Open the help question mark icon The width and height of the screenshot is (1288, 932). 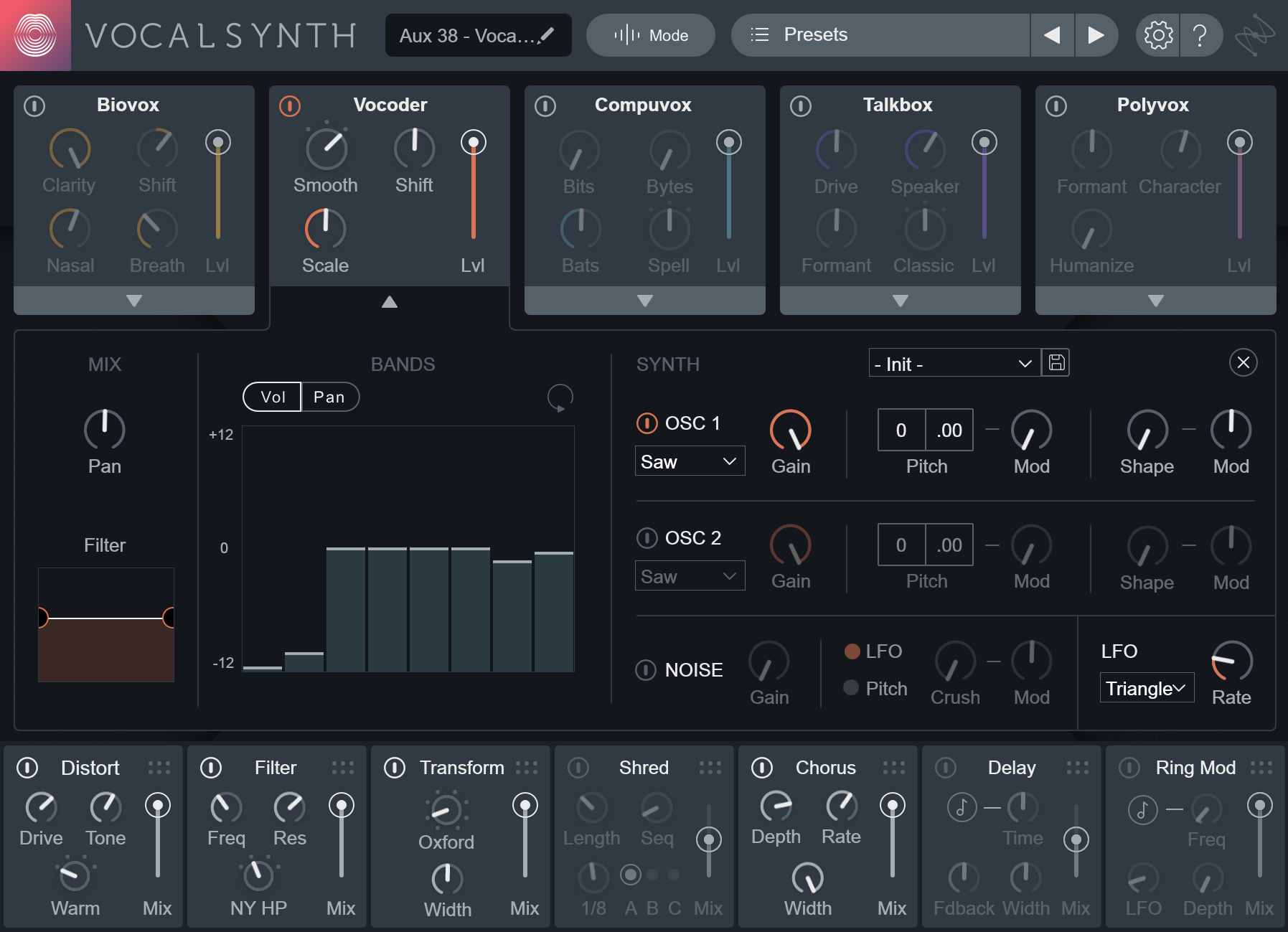1199,35
